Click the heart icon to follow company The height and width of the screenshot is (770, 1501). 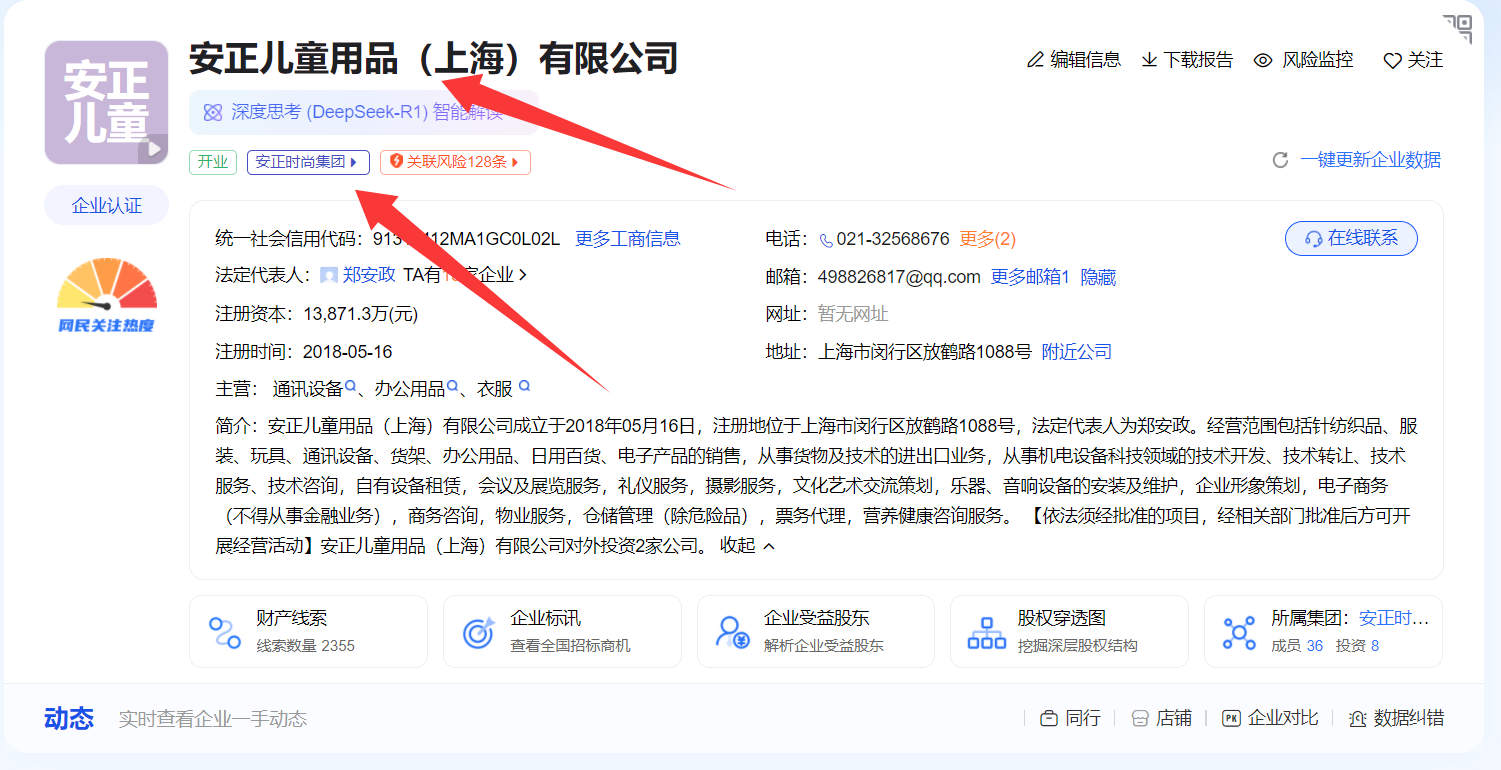(x=1392, y=61)
